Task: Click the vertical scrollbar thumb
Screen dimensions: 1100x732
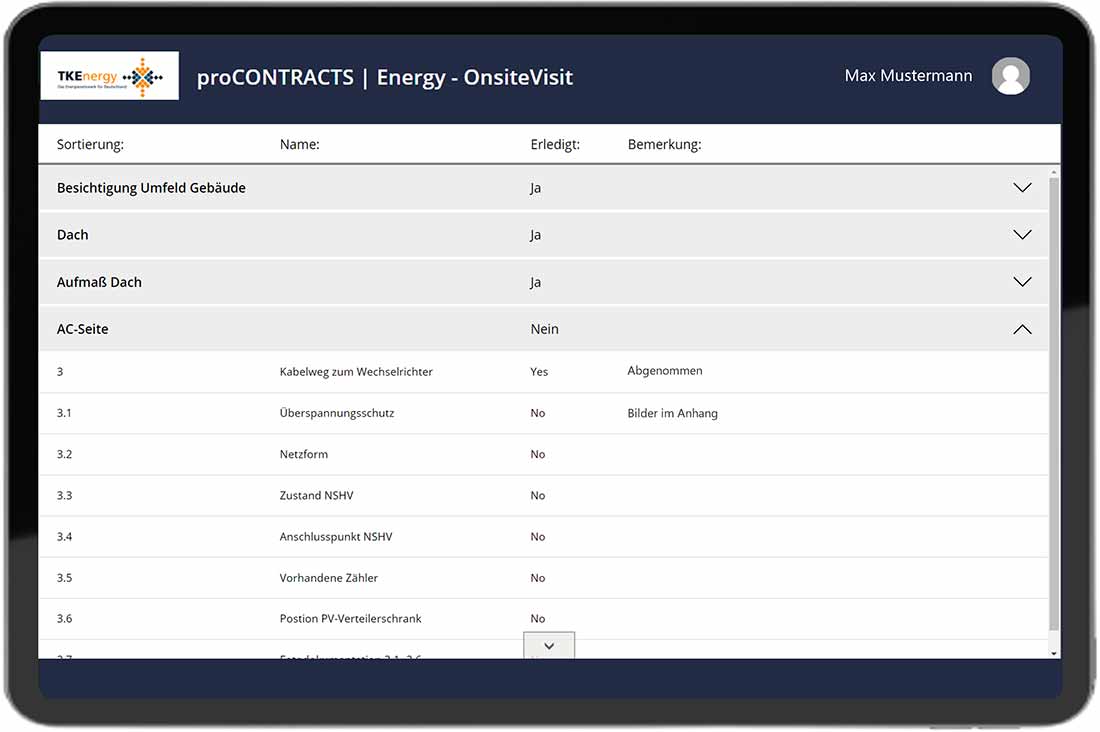Action: pyautogui.click(x=1054, y=400)
